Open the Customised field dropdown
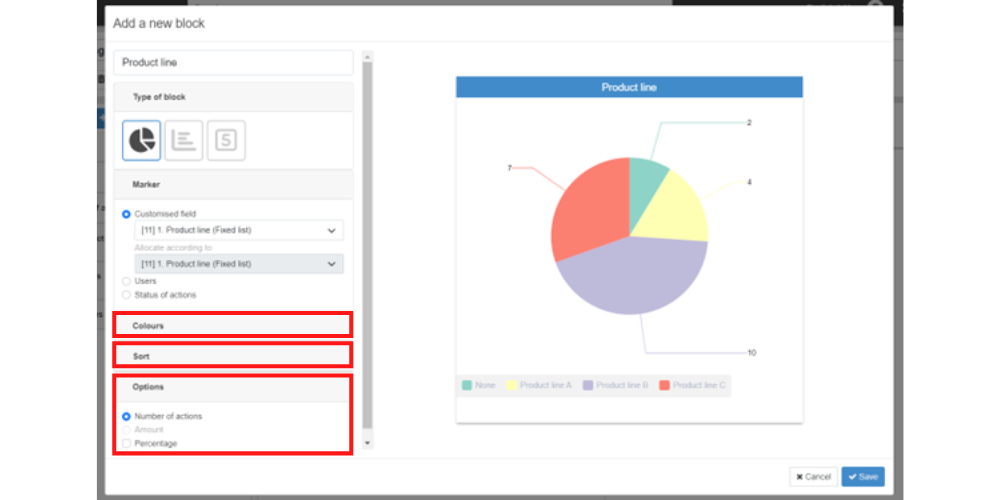This screenshot has width=1000, height=500. (238, 231)
